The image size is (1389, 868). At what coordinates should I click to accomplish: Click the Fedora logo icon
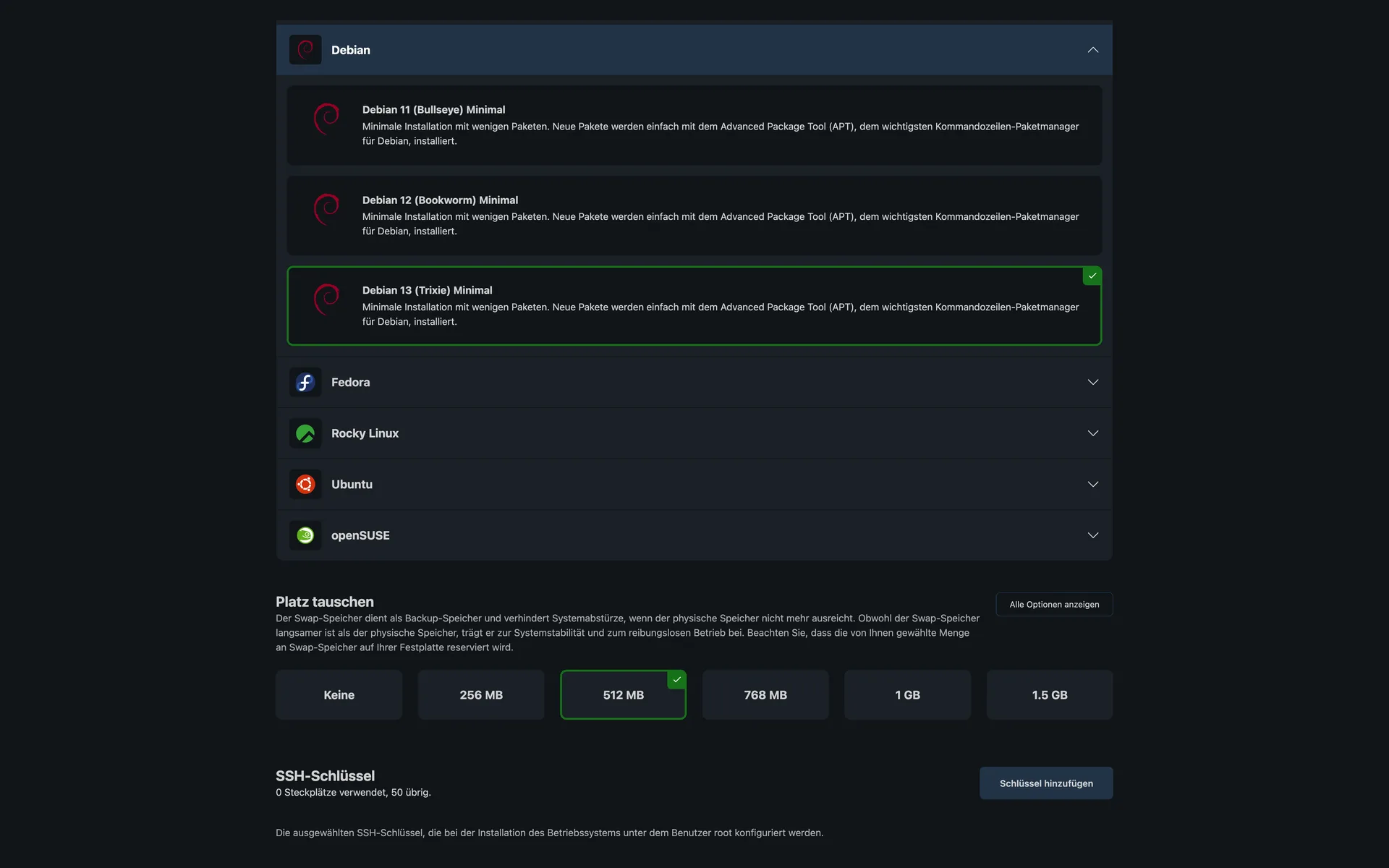(305, 382)
